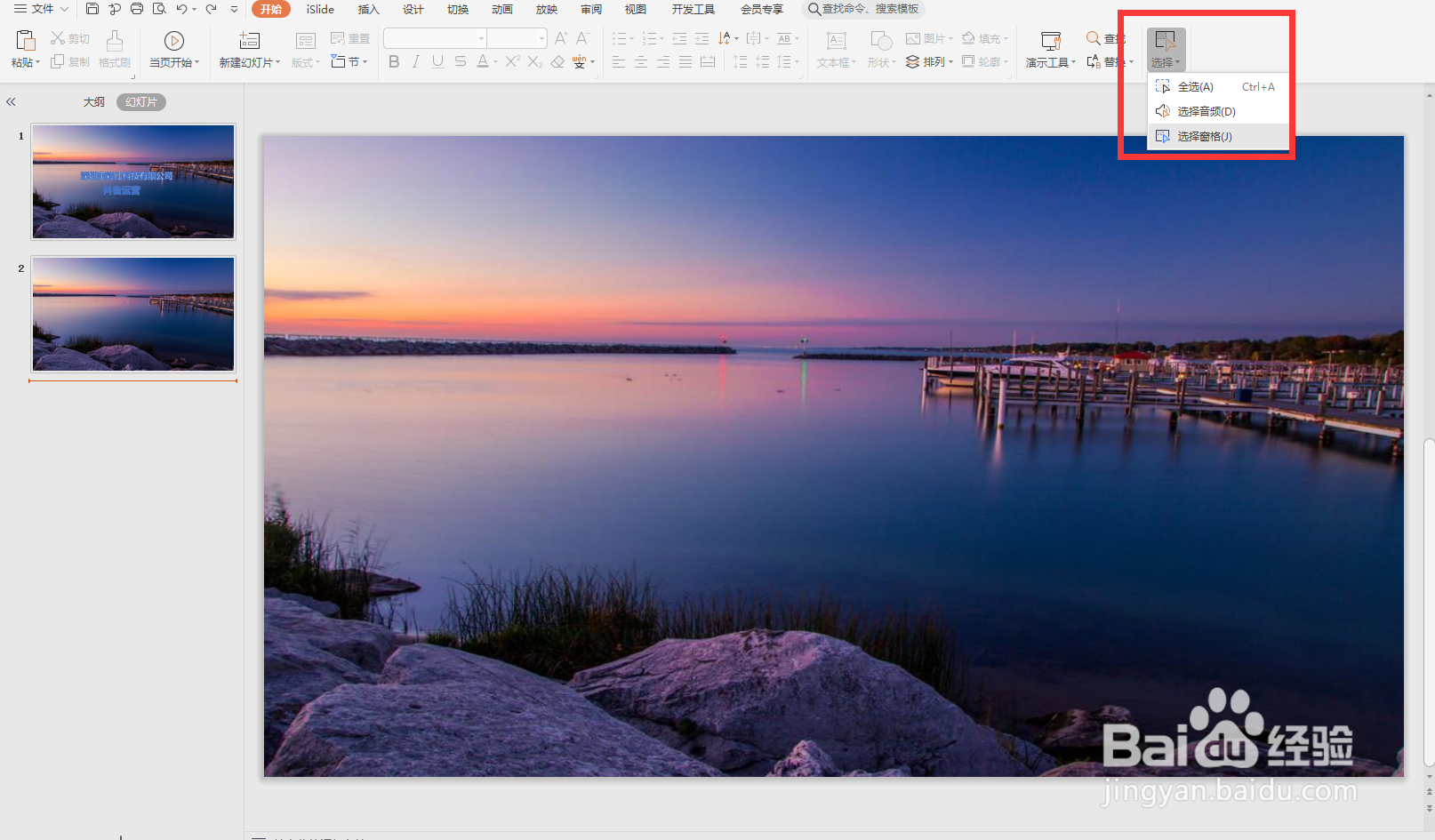Click the Shapes (形状) icon
Image resolution: width=1435 pixels, height=840 pixels.
click(881, 41)
